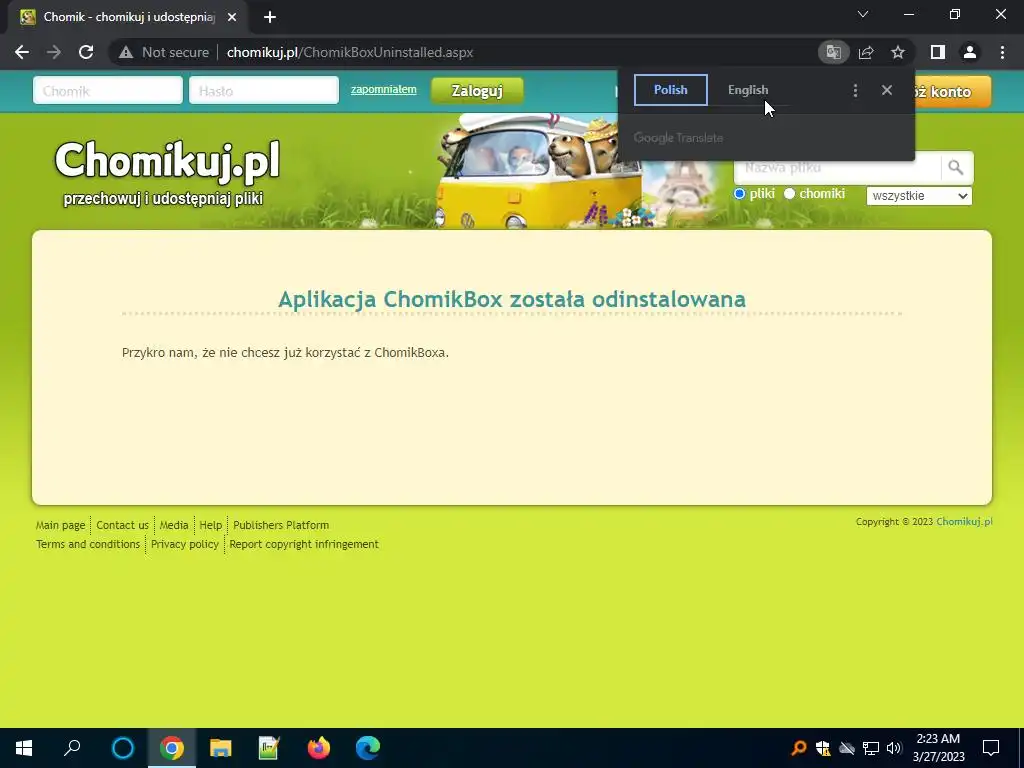Click heading 'Aplikacja ChomikBox została odinstalowana'
Image resolution: width=1024 pixels, height=768 pixels.
pos(512,299)
